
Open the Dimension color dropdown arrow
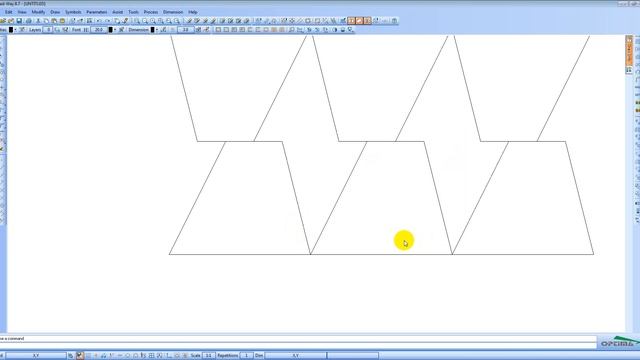(x=157, y=29)
